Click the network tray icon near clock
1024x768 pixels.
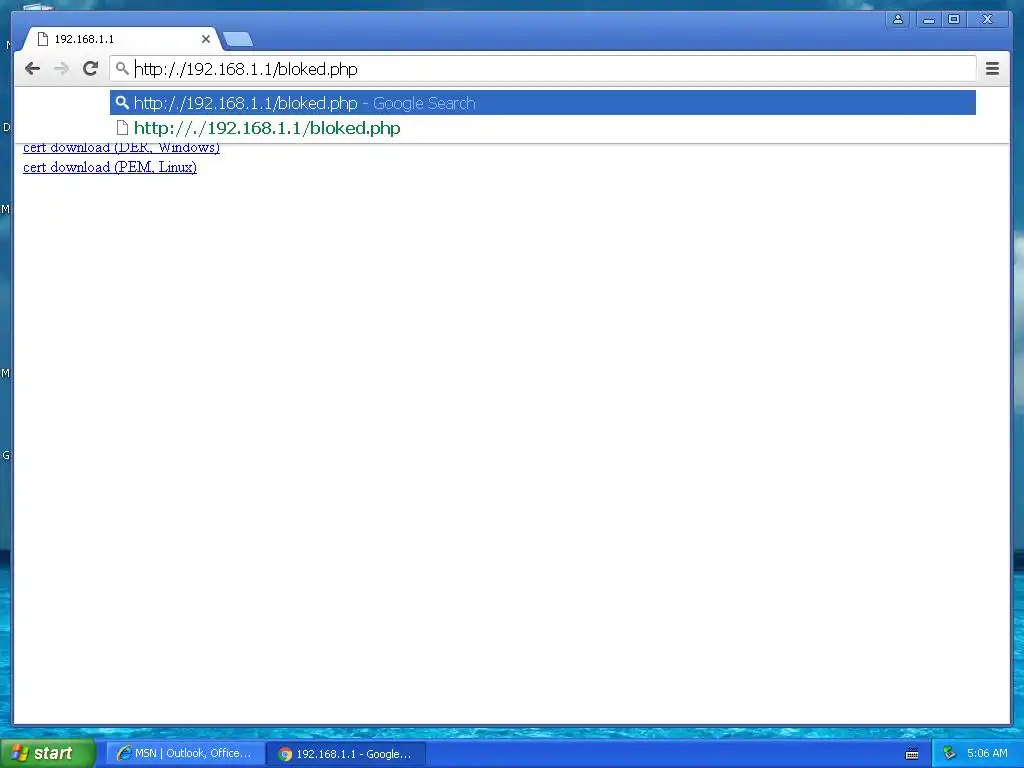tap(950, 754)
